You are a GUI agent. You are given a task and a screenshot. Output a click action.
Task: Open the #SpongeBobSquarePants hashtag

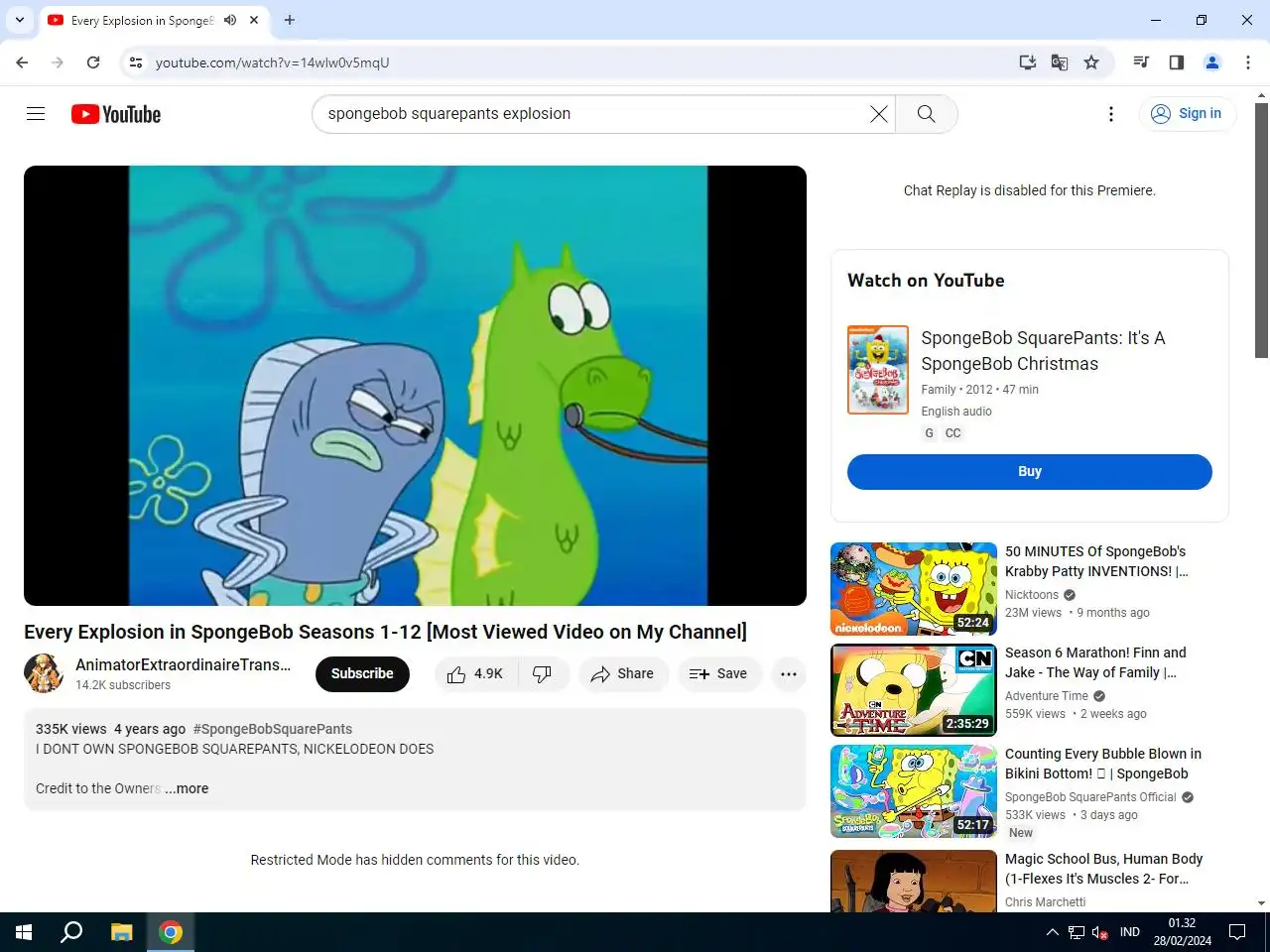273,729
